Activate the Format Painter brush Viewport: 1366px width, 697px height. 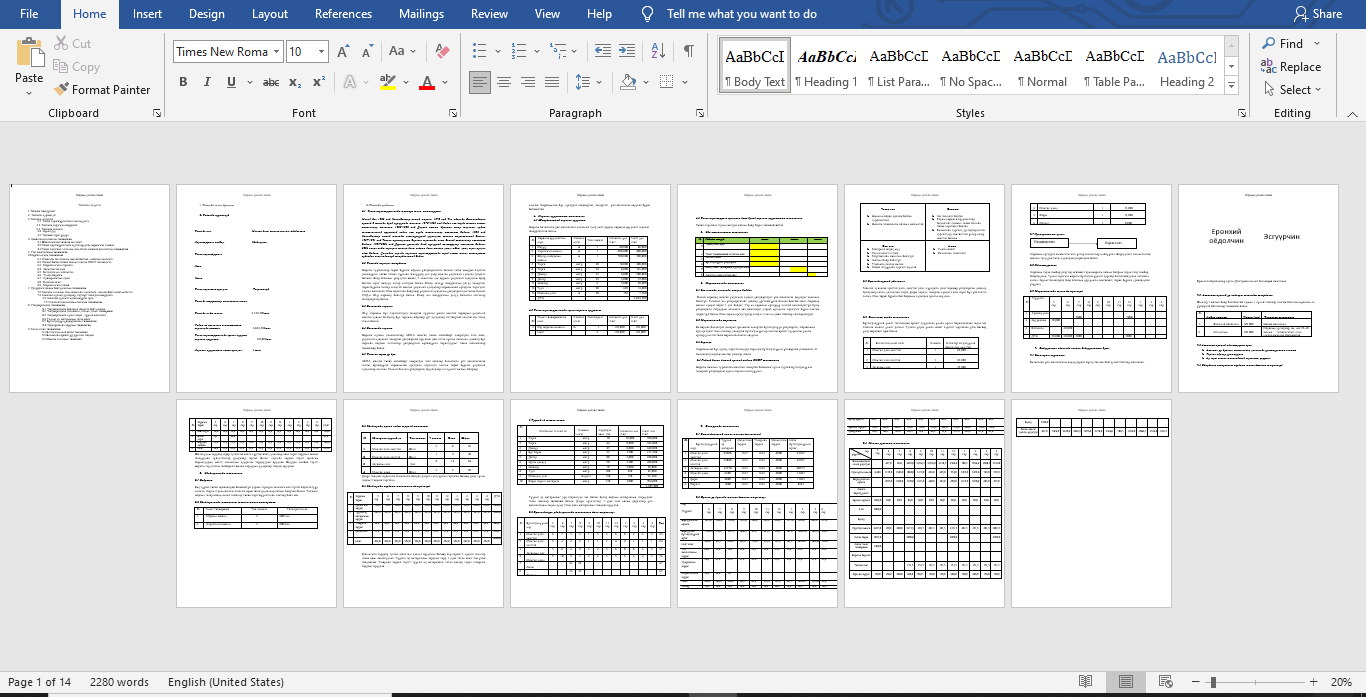(101, 90)
